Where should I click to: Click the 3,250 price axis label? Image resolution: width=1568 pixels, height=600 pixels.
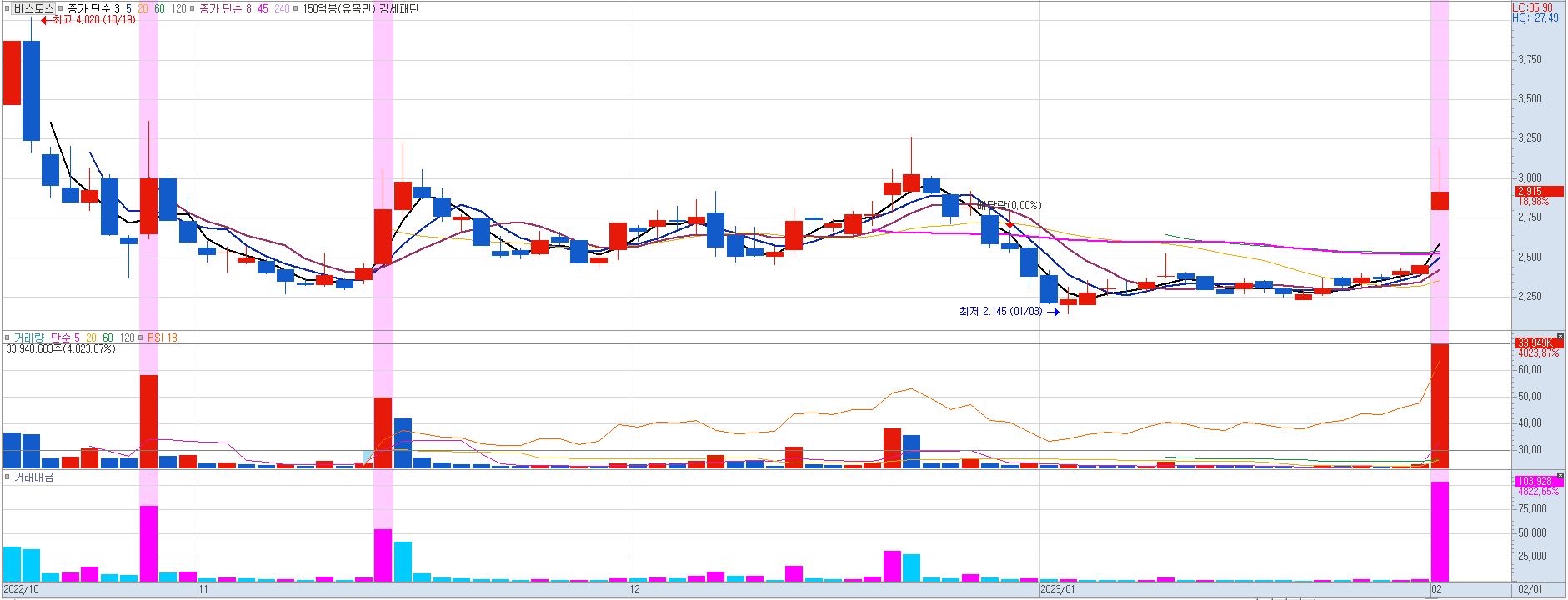[x=1530, y=137]
